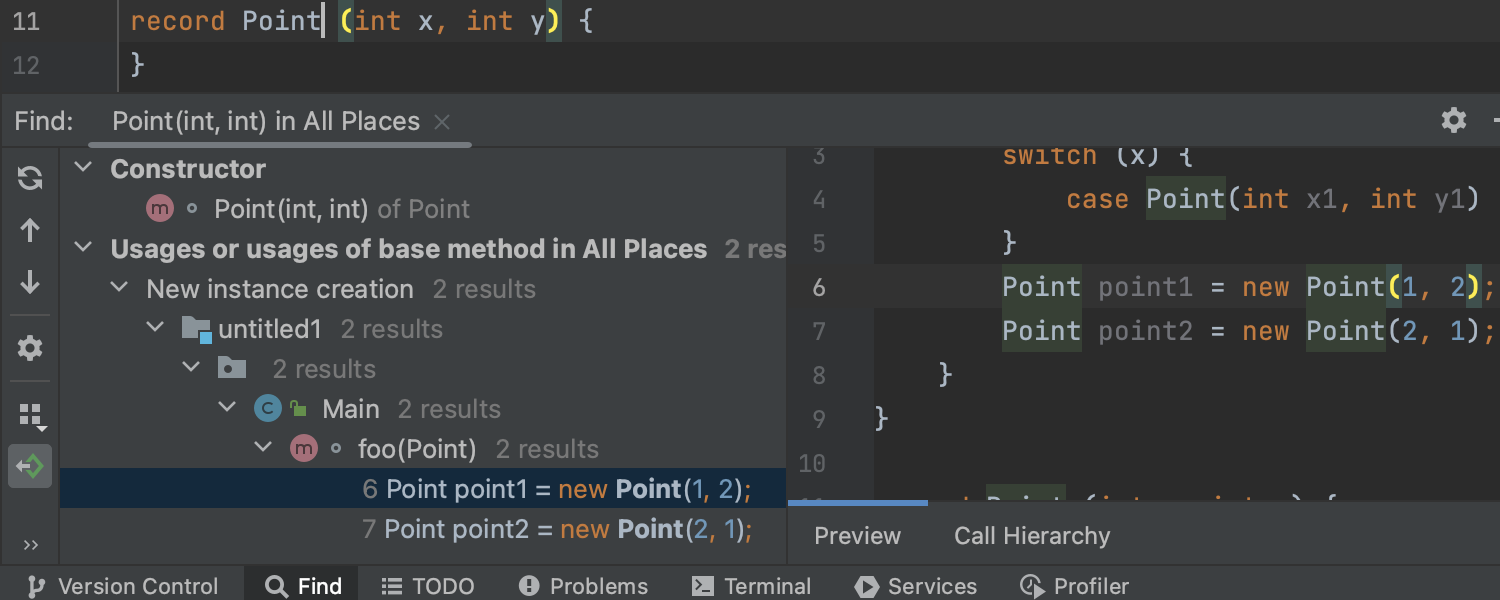Collapse the New instance creation group

tap(119, 288)
